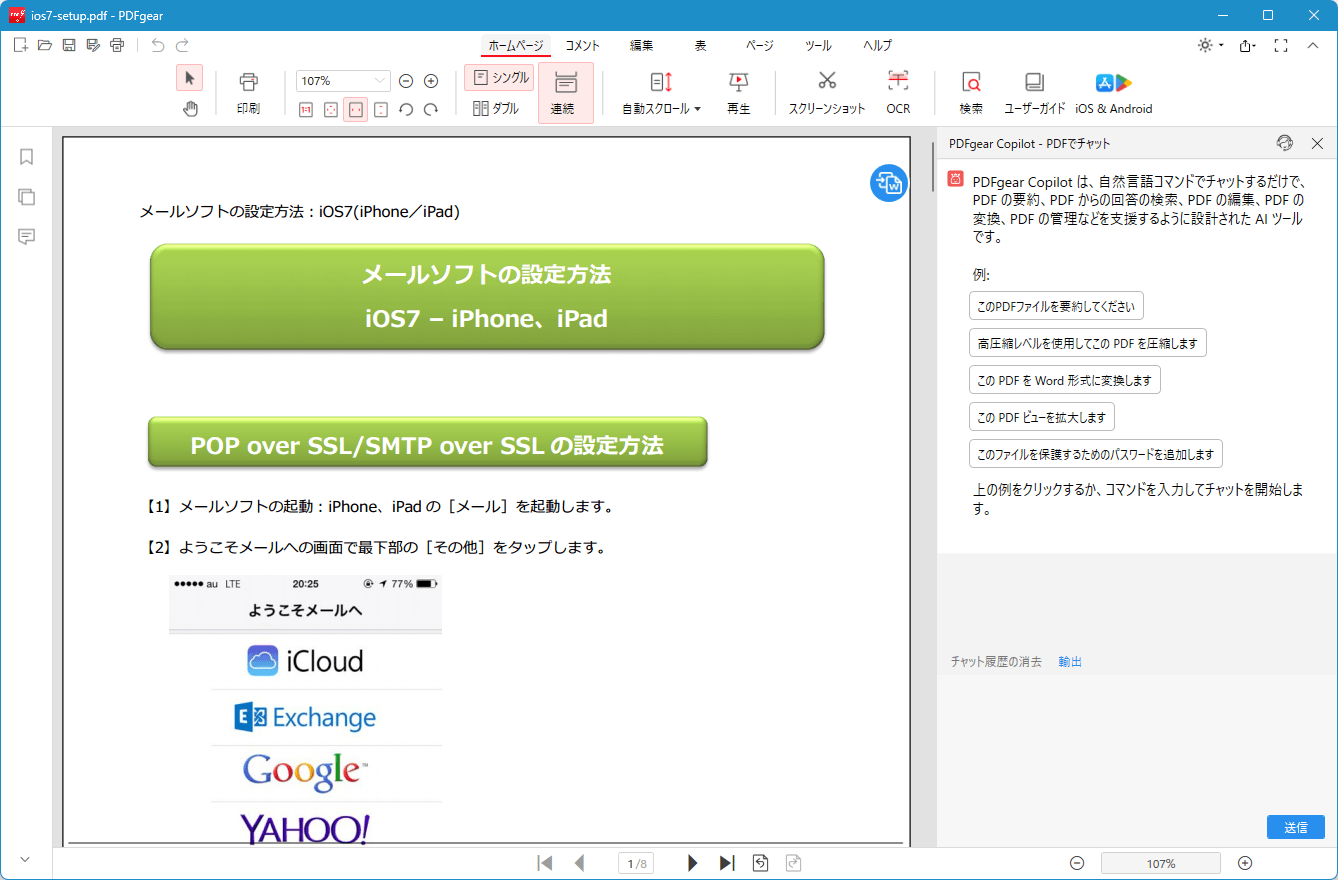The image size is (1338, 880).
Task: Save the document with the floppy disk icon
Action: [69, 45]
